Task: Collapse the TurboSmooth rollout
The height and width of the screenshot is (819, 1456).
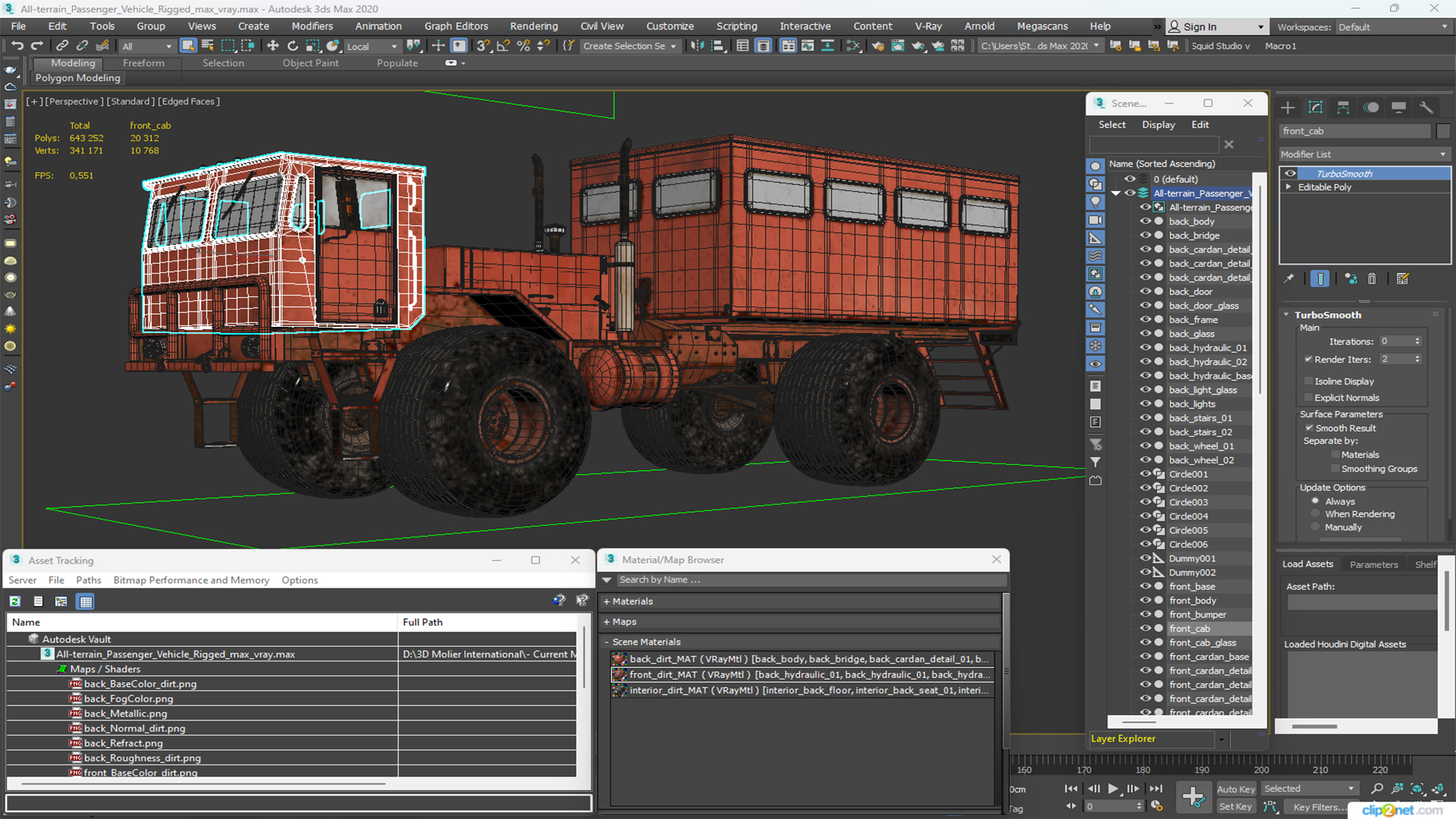Action: coord(1287,315)
